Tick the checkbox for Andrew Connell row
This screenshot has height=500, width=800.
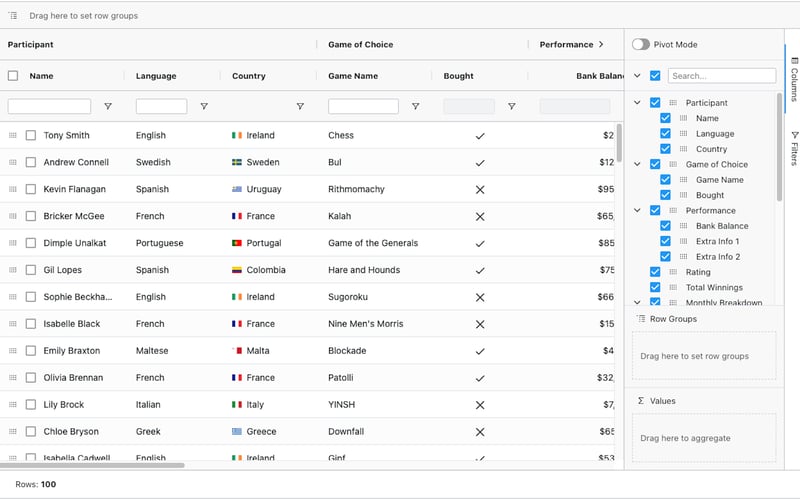(31, 162)
